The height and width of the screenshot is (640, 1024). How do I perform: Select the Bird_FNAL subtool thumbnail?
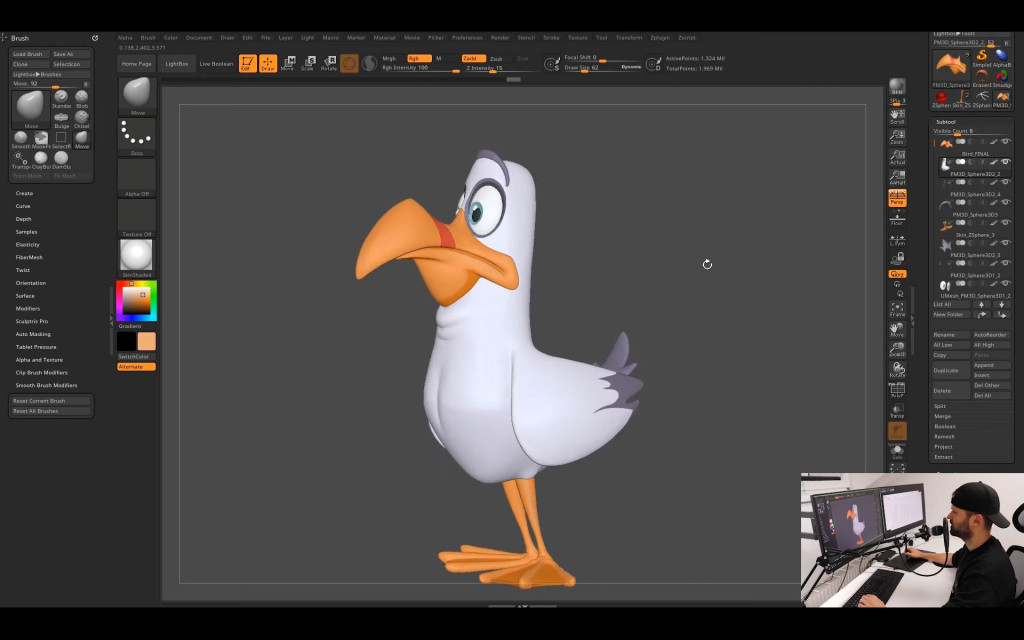(945, 143)
